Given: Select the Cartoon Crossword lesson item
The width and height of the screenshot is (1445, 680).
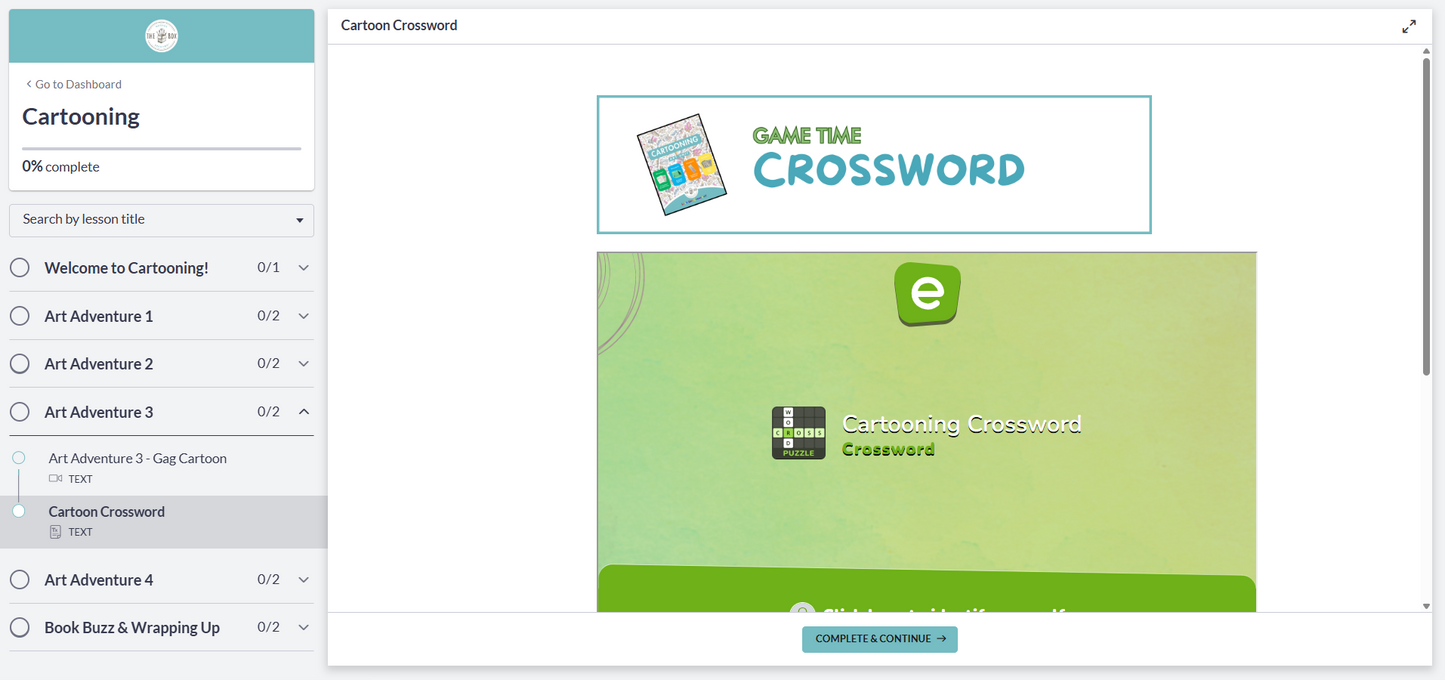Looking at the screenshot, I should point(107,512).
